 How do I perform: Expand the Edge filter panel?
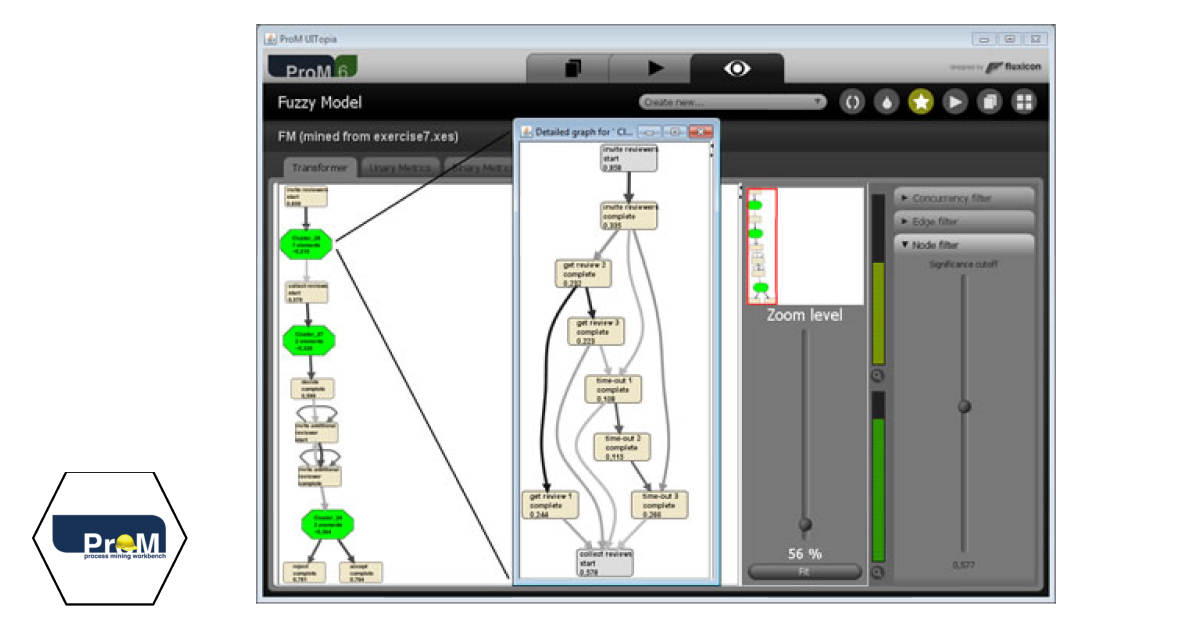click(964, 221)
